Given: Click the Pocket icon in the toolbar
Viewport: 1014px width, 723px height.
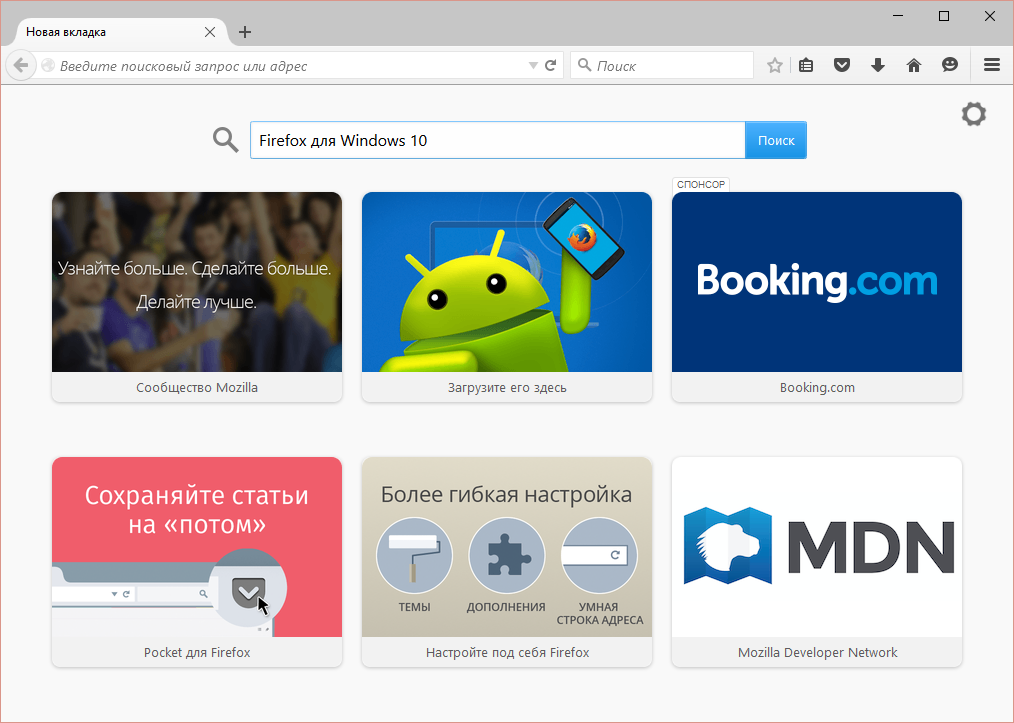Looking at the screenshot, I should [x=842, y=65].
